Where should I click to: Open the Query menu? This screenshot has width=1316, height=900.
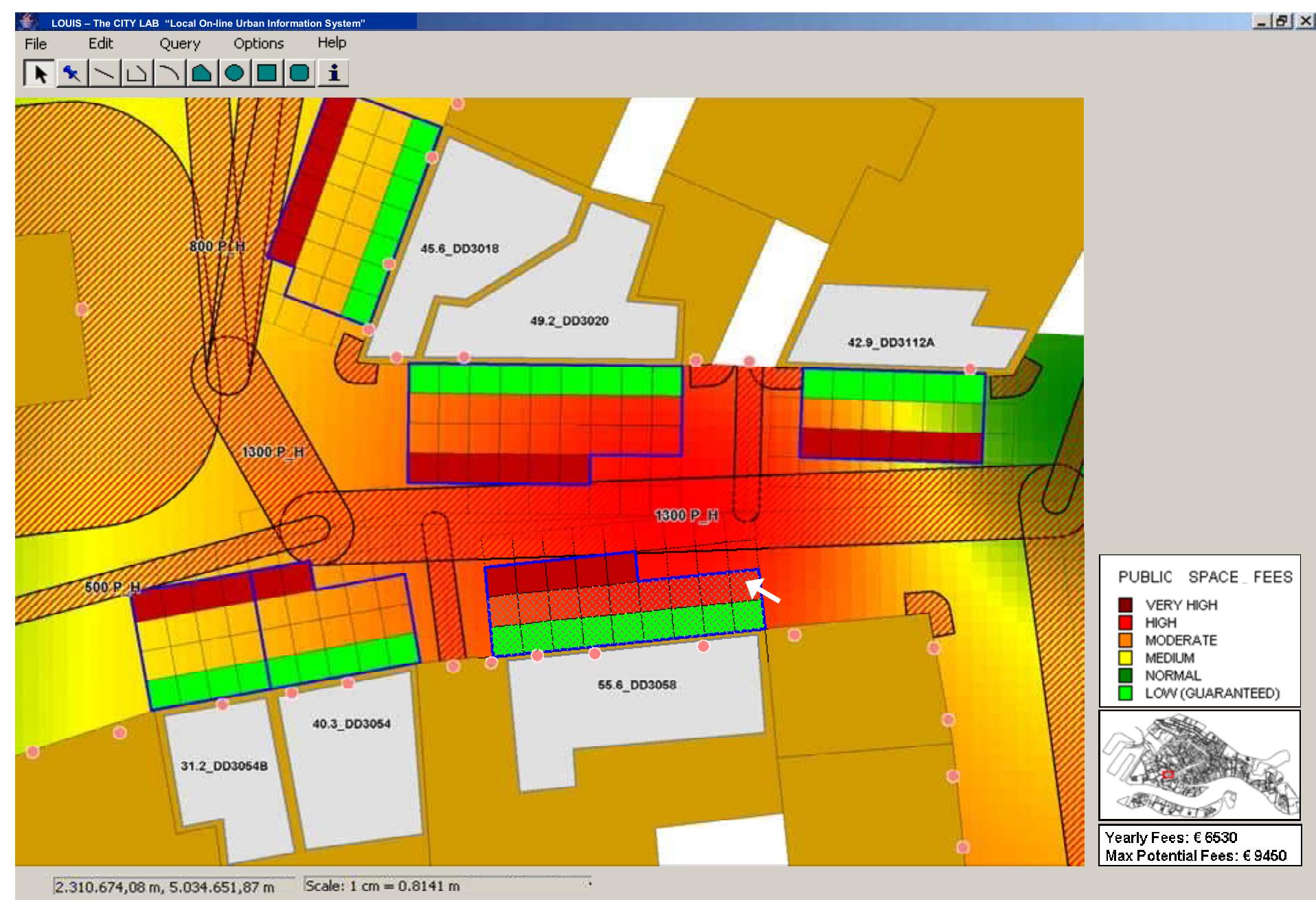tap(180, 44)
